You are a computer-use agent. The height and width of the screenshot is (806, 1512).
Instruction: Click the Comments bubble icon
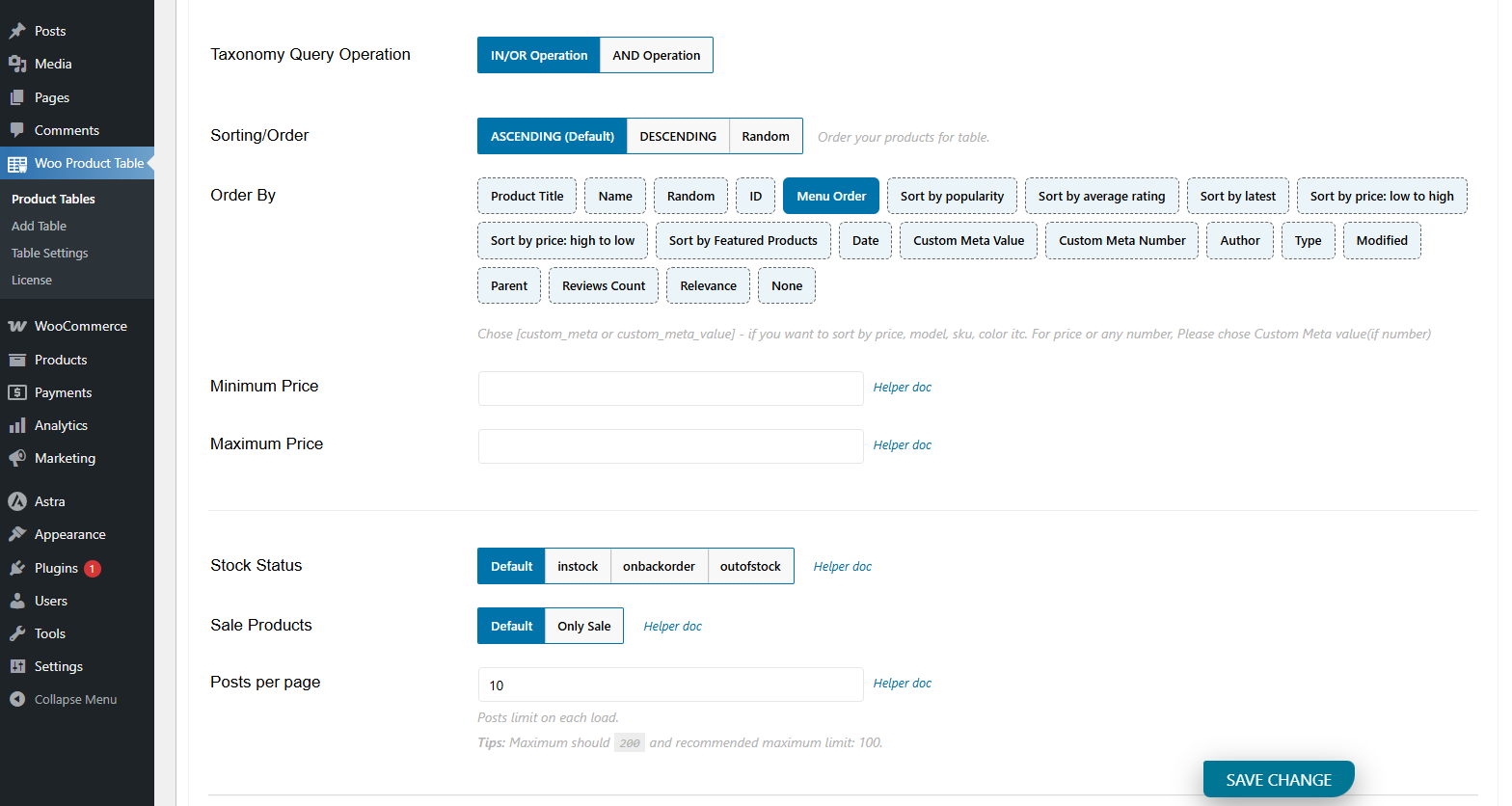click(x=17, y=130)
